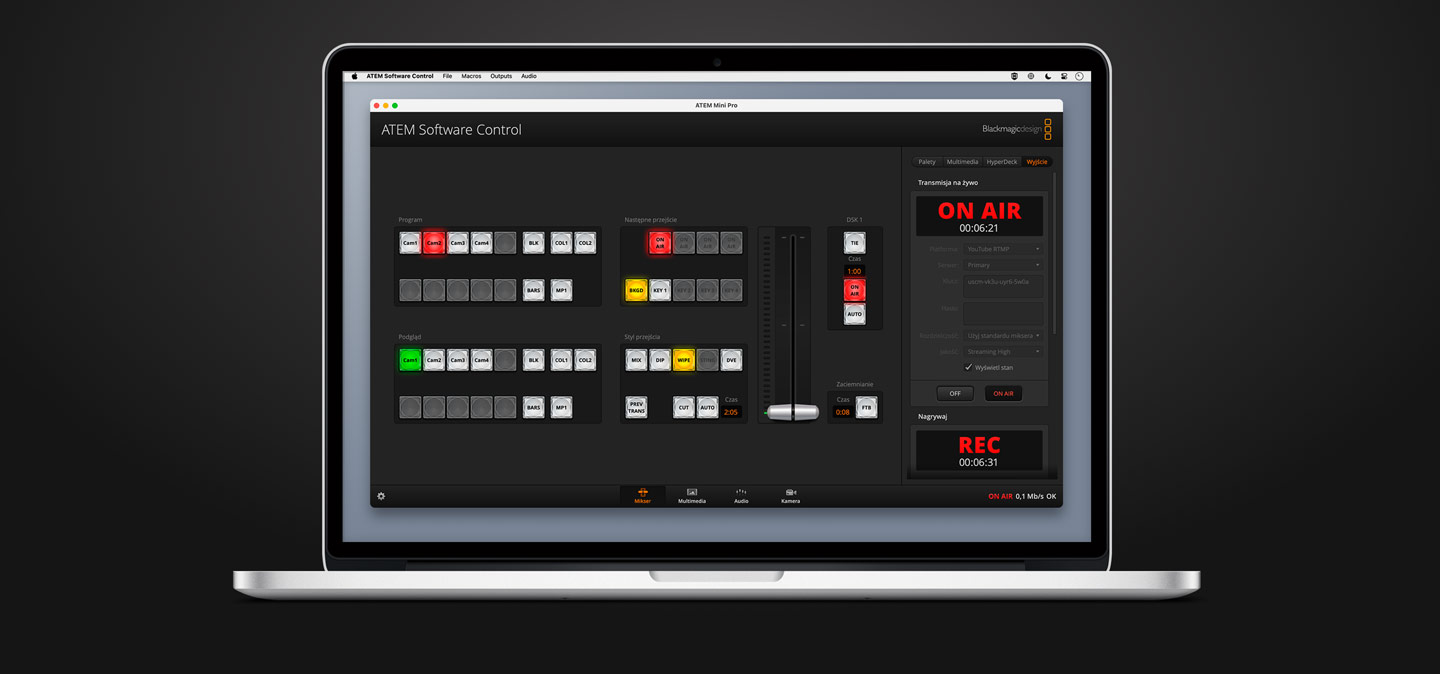Click the Blackmagicdesign logo
This screenshot has width=1440, height=674.
click(1016, 129)
